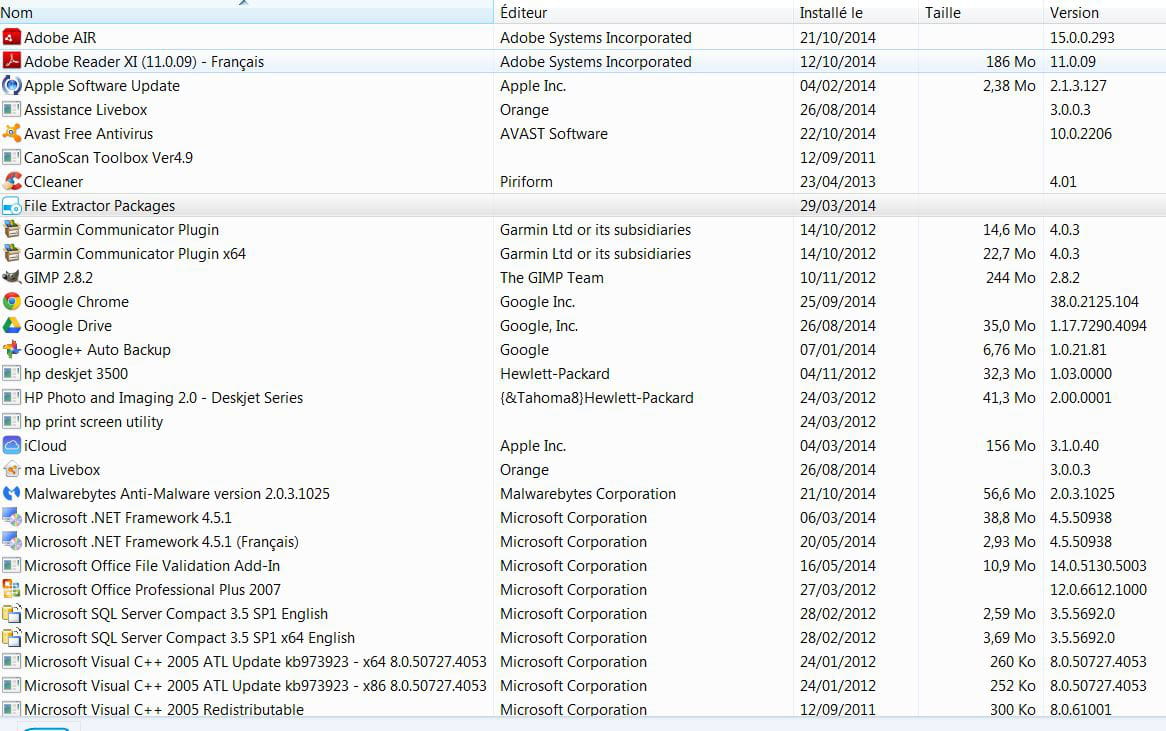This screenshot has height=731, width=1166.
Task: Select File Extractor Packages
Action: click(x=100, y=205)
